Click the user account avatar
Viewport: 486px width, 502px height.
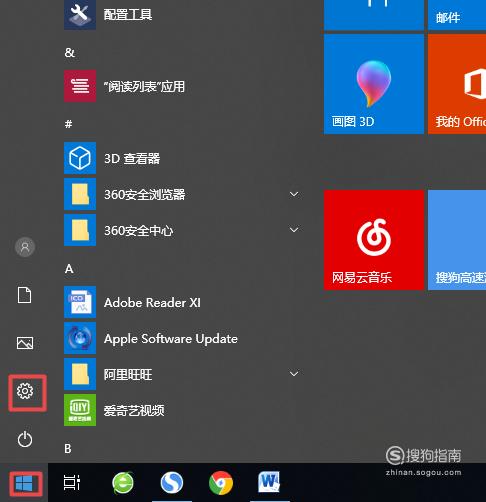[x=25, y=247]
